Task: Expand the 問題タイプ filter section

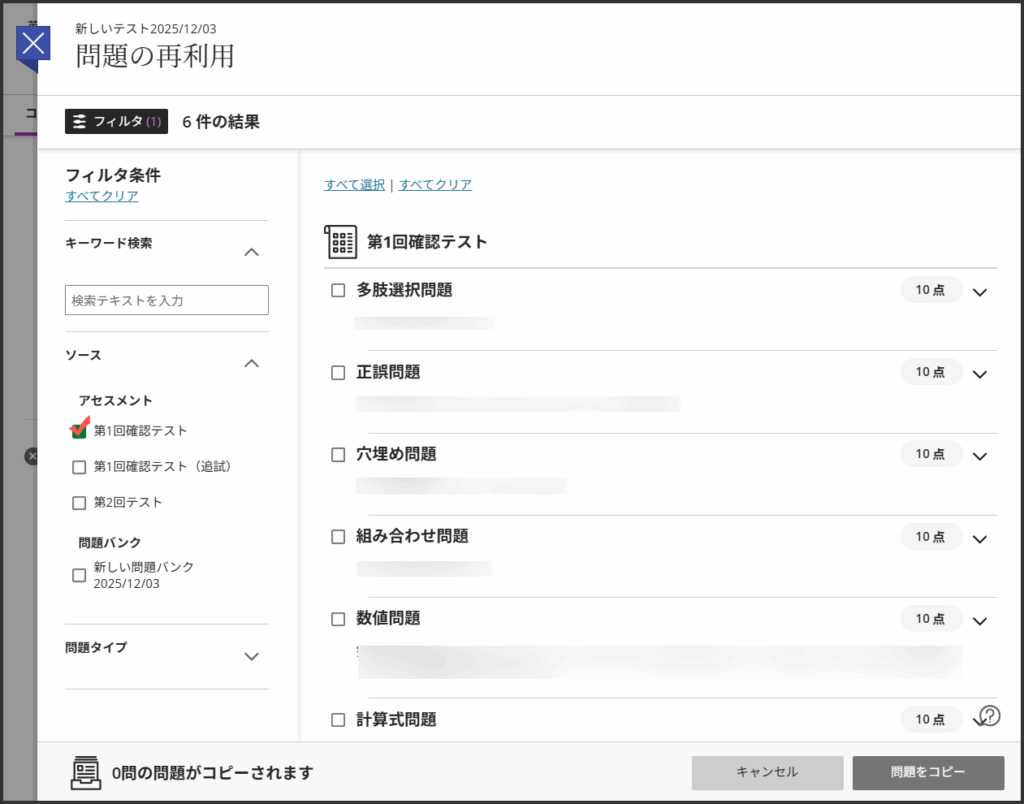Action: (252, 656)
